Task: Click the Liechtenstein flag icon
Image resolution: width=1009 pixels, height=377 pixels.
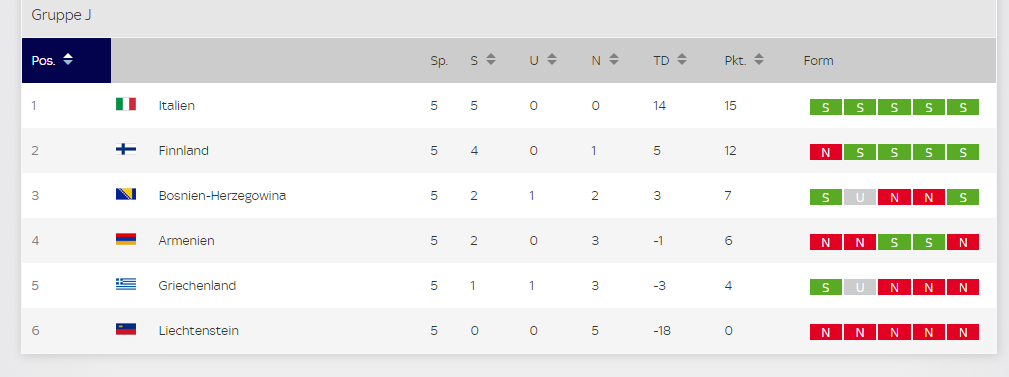Action: 125,329
